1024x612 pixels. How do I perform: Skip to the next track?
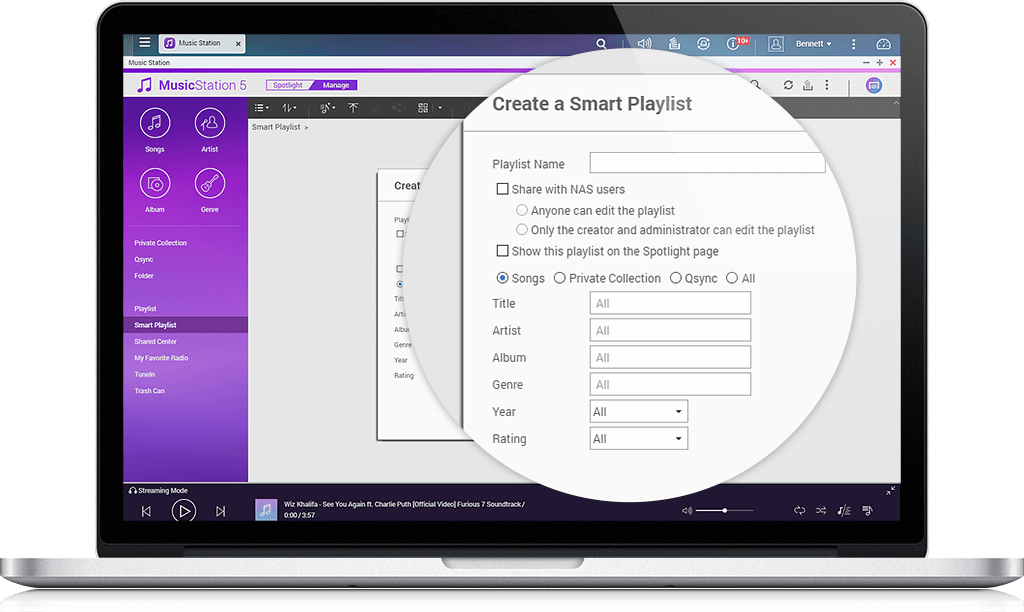click(221, 511)
